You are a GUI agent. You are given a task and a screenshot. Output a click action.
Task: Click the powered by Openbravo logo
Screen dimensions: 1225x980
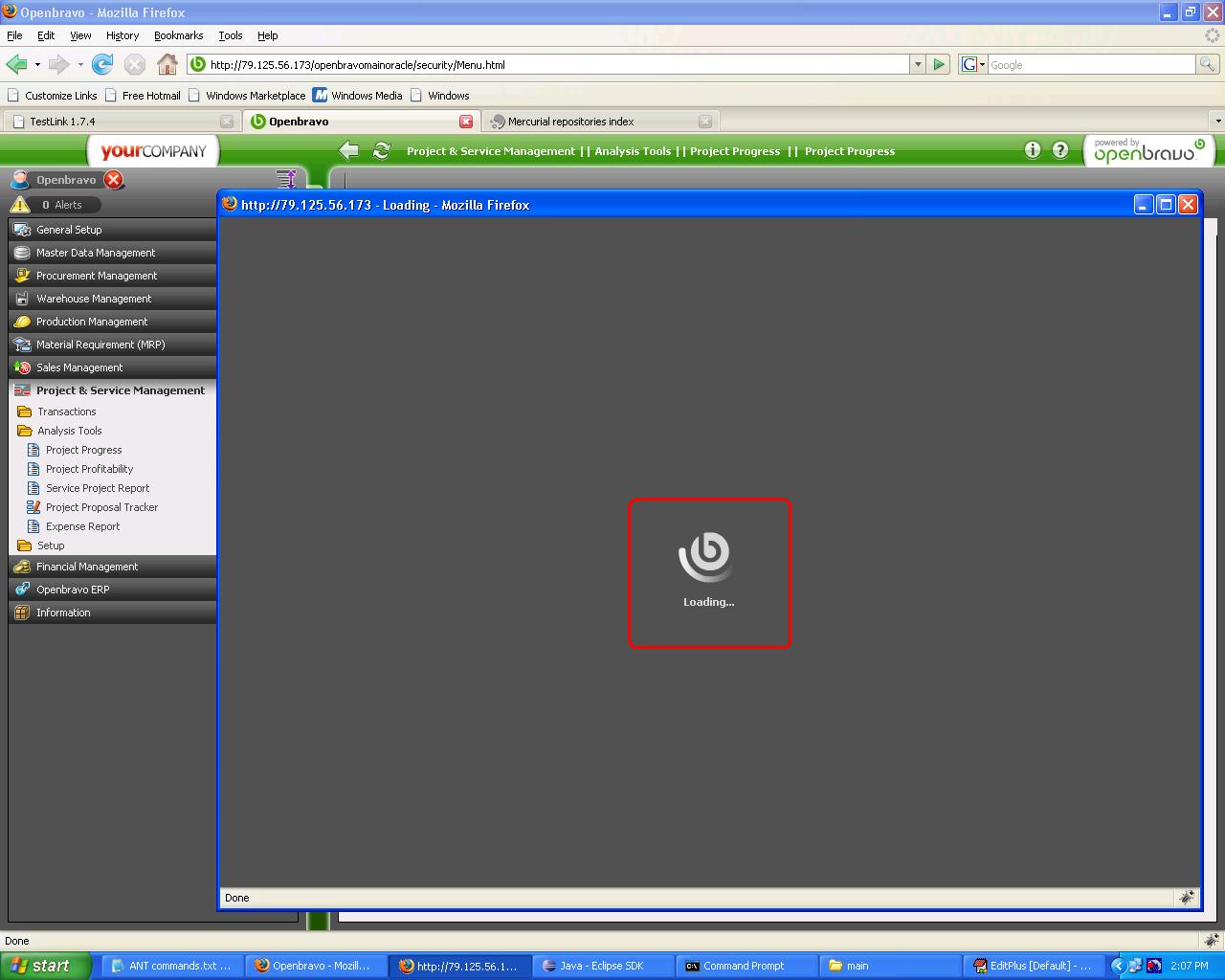pyautogui.click(x=1149, y=150)
